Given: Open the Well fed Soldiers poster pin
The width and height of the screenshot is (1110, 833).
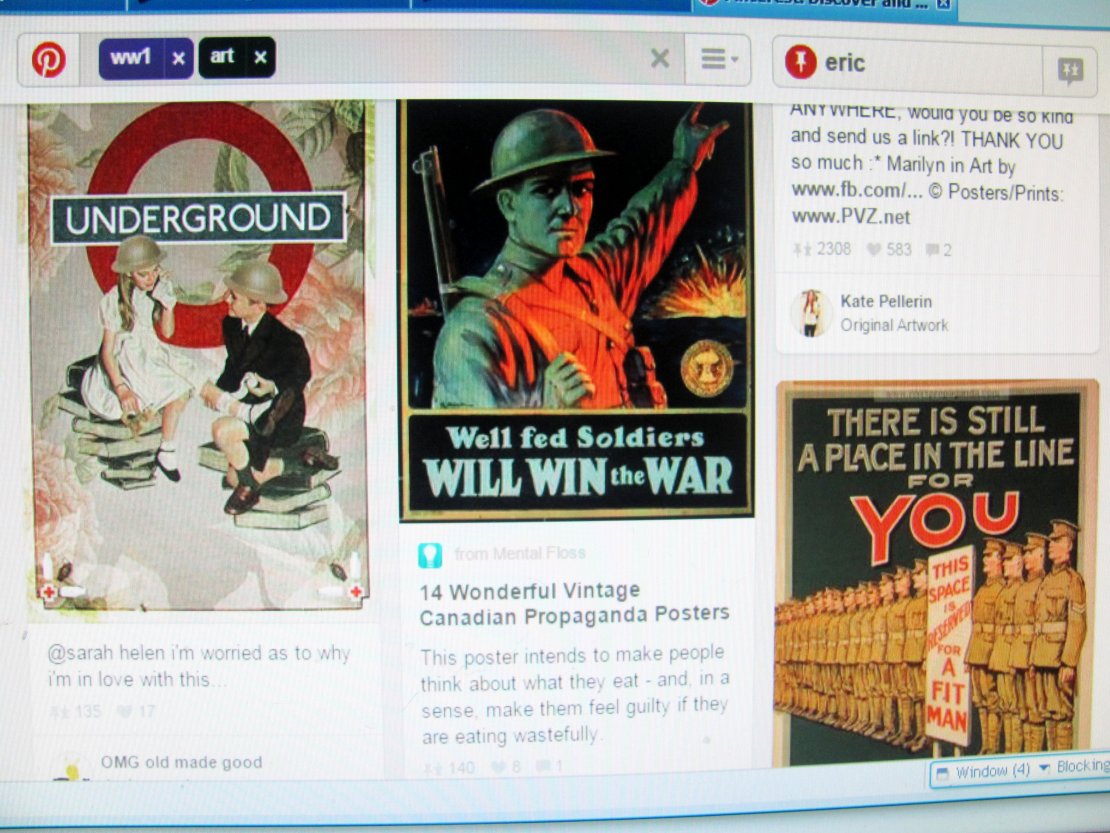Looking at the screenshot, I should click(x=576, y=310).
